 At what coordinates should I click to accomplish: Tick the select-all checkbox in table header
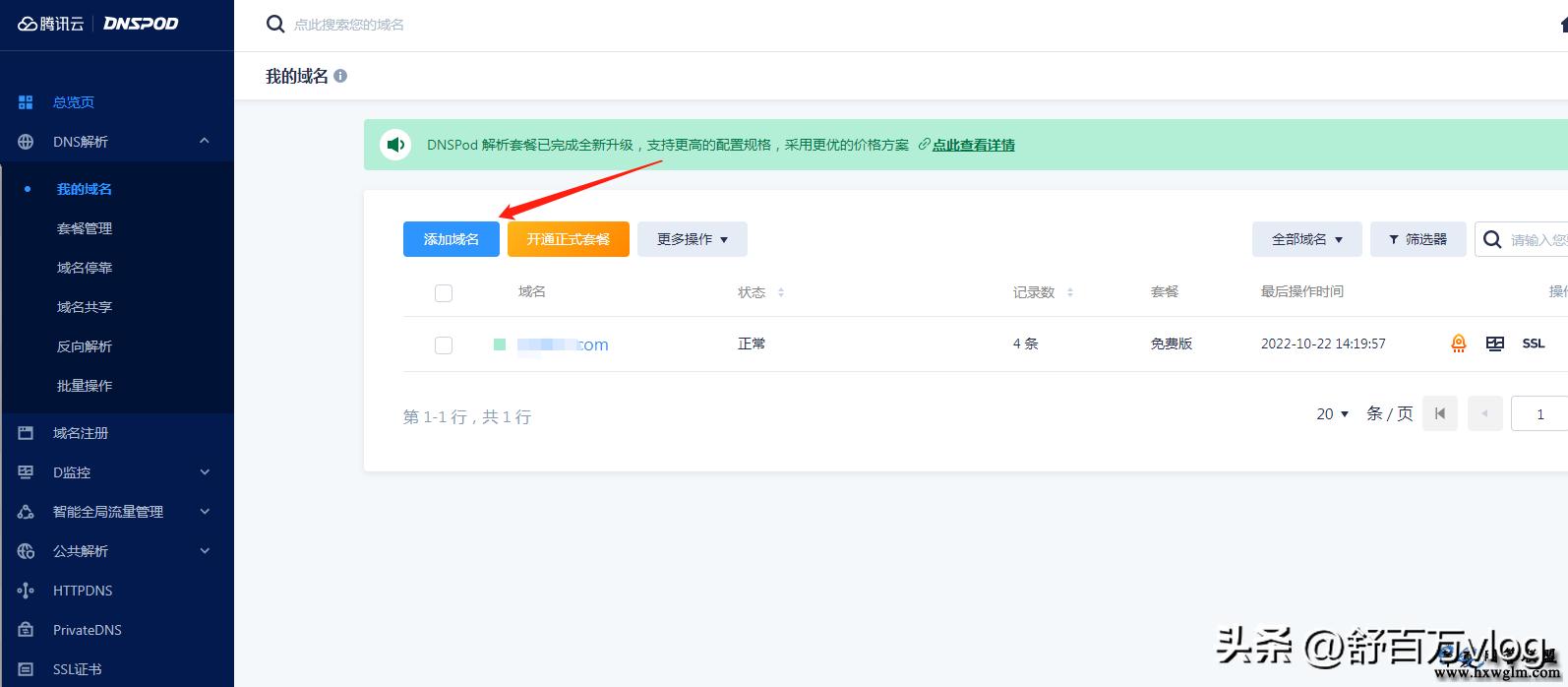coord(444,292)
